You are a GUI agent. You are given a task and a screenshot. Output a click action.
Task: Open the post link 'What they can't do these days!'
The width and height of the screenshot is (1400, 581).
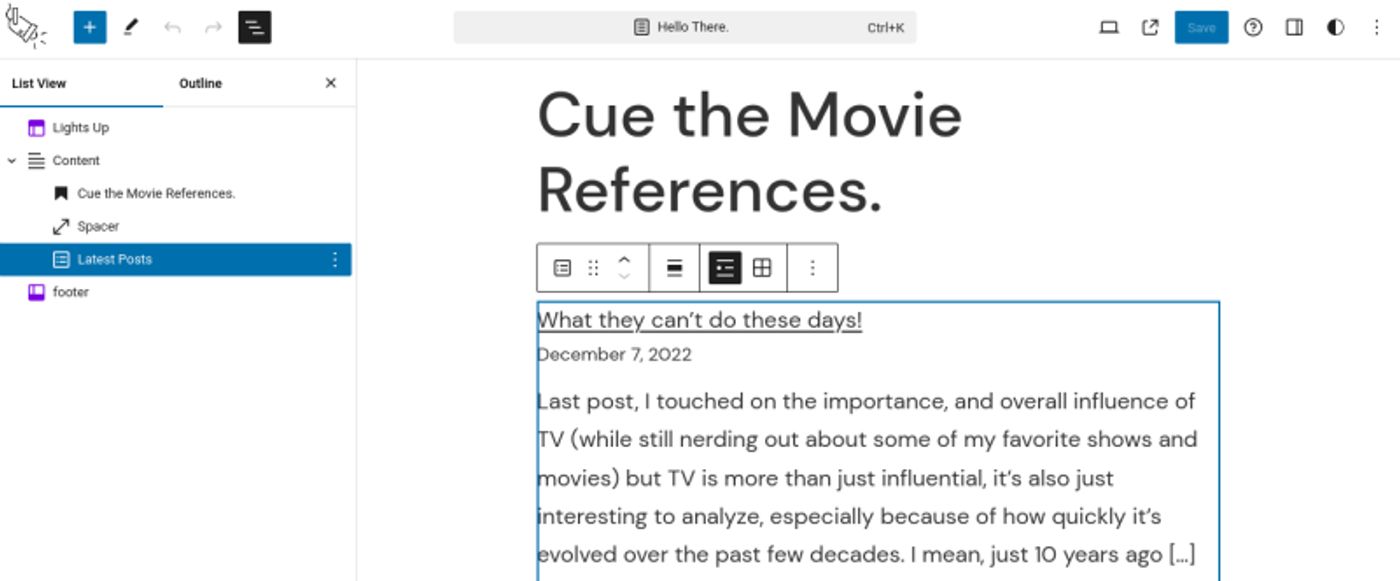click(699, 319)
